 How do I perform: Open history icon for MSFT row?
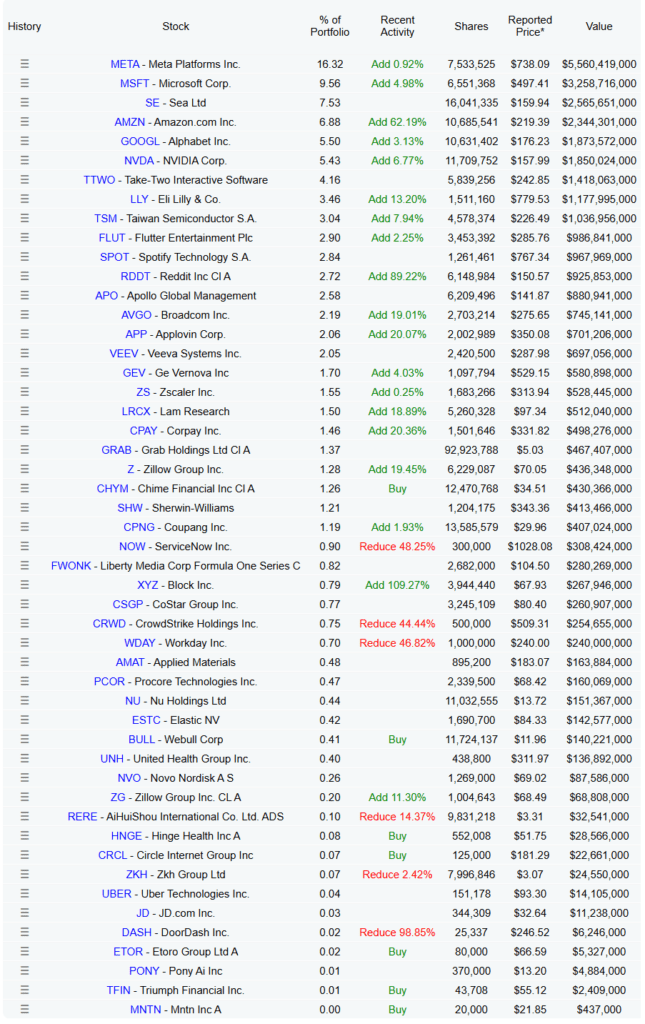point(25,83)
